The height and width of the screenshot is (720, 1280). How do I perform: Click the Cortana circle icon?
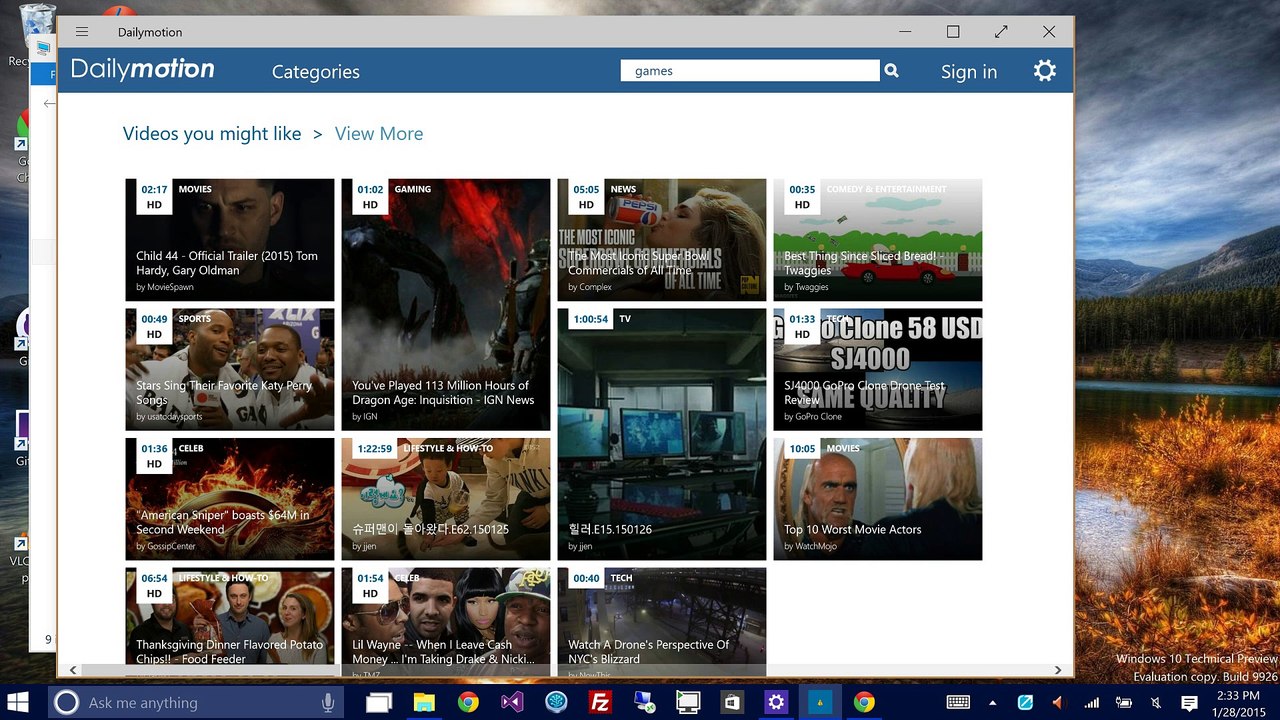66,703
